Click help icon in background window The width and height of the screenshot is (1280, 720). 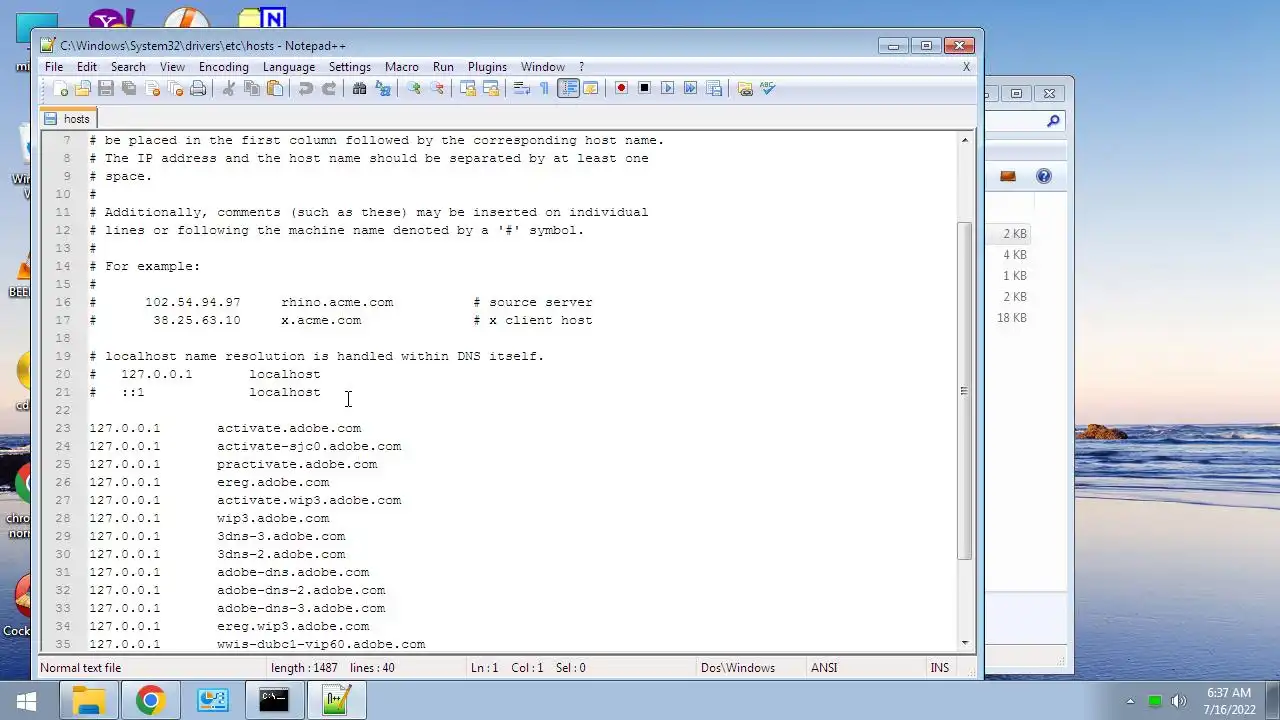click(1043, 176)
